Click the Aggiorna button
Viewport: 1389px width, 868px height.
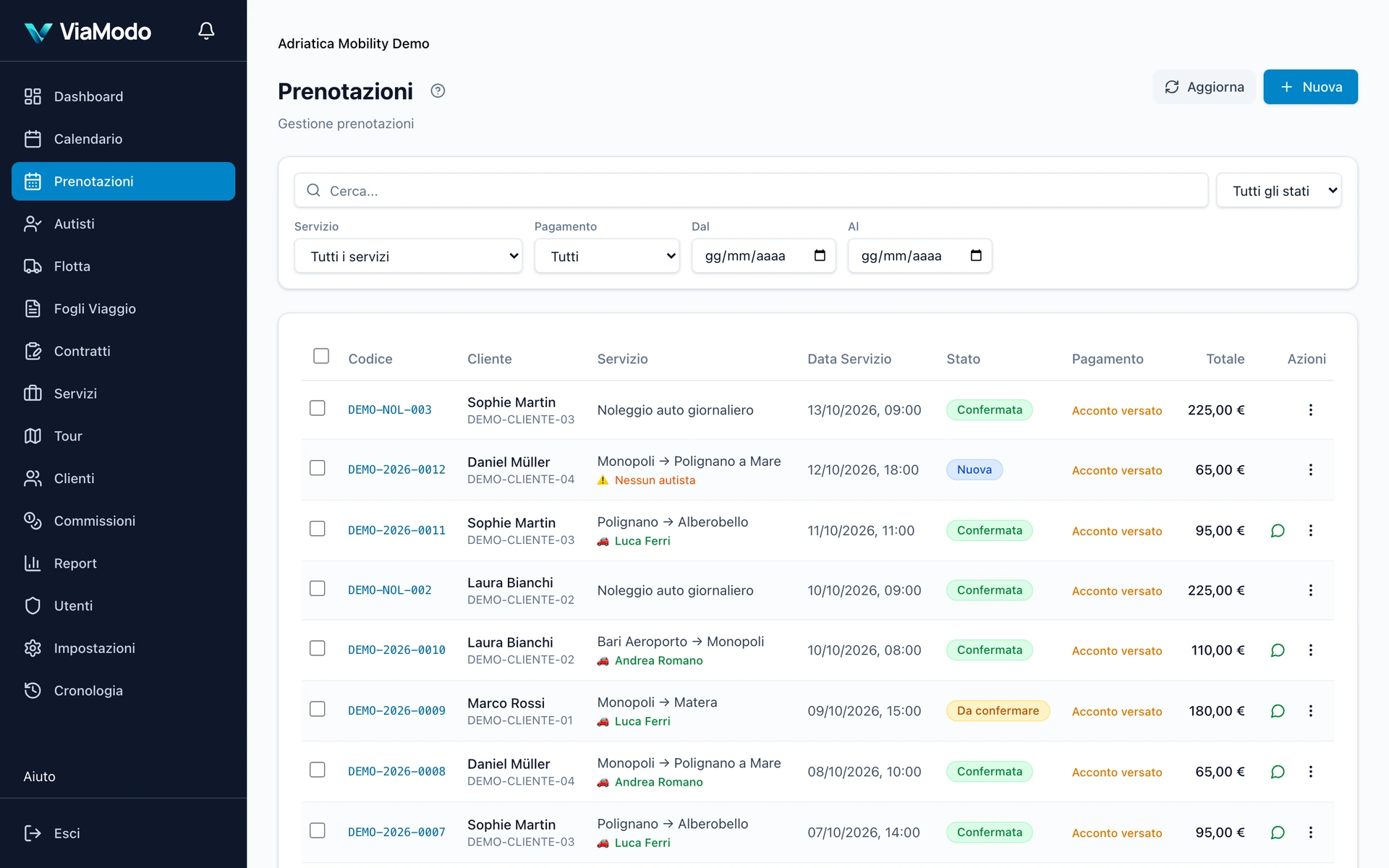[1204, 87]
